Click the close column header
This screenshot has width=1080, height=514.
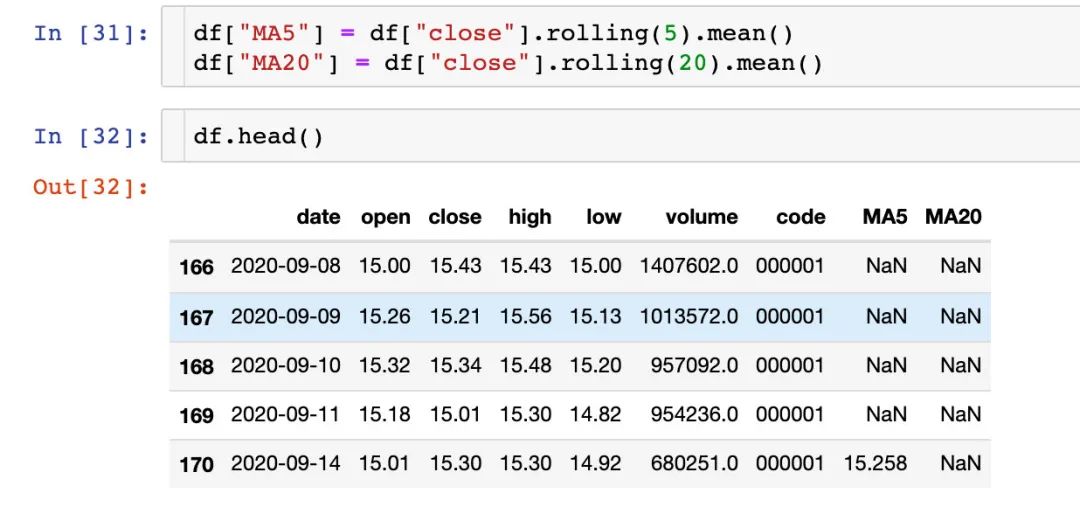[455, 217]
